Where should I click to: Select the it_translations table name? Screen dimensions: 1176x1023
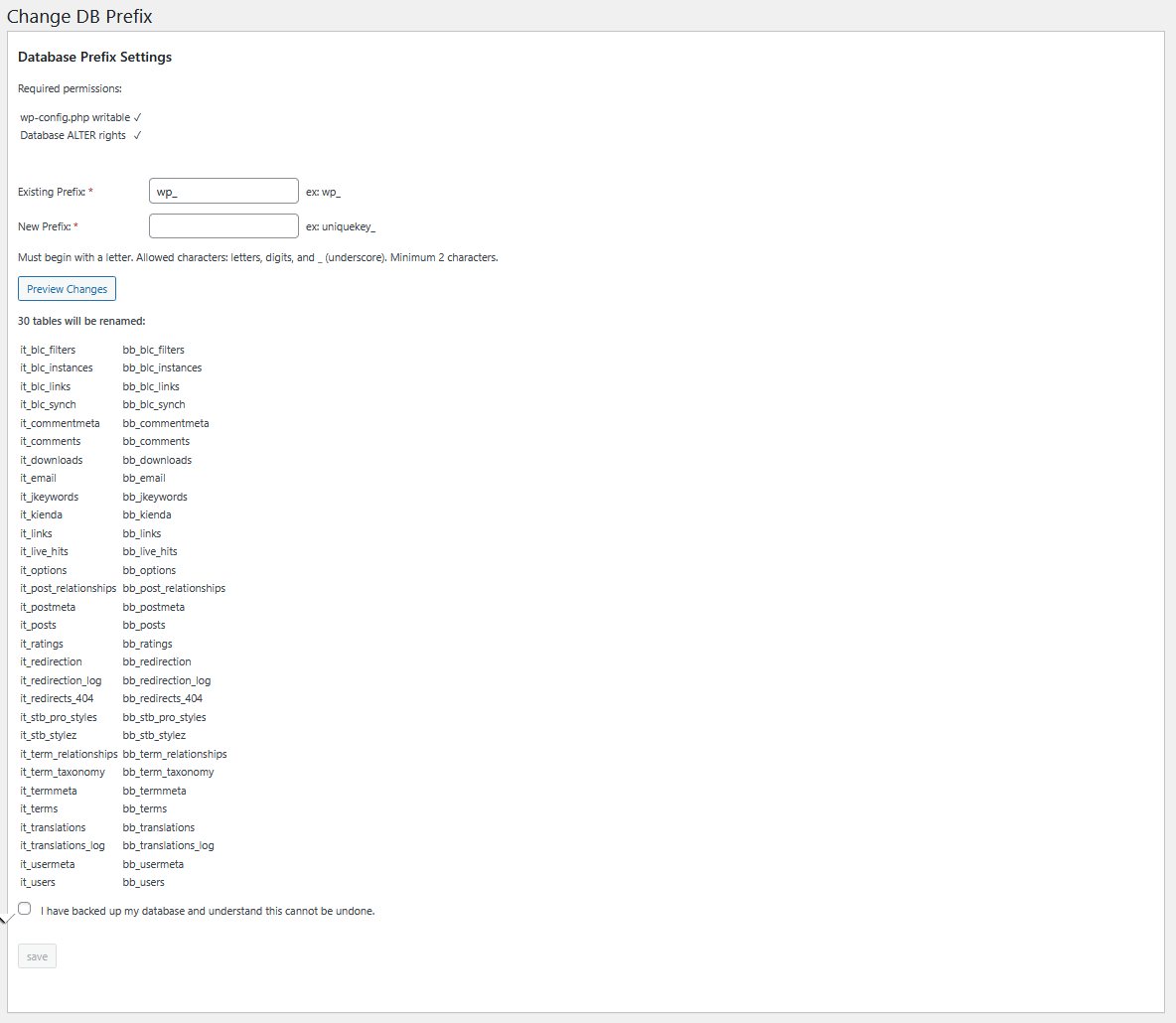pyautogui.click(x=54, y=827)
